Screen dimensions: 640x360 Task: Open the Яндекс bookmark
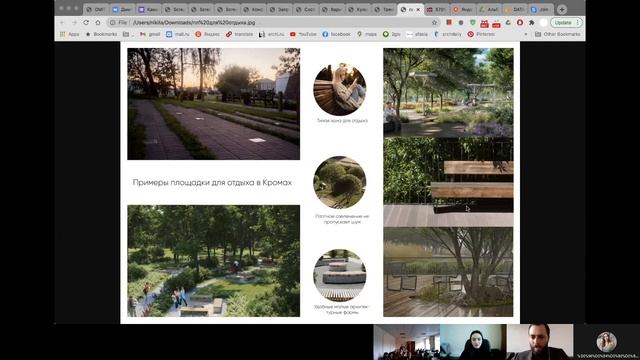pos(207,34)
